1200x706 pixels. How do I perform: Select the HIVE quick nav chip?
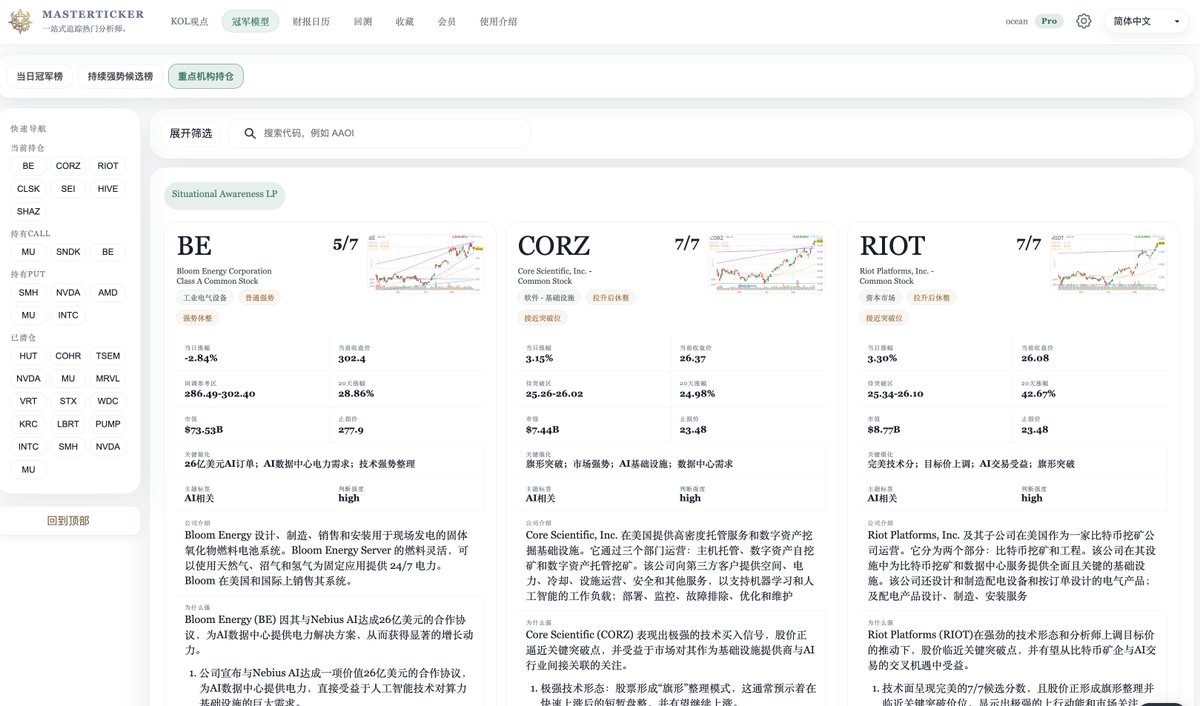108,188
